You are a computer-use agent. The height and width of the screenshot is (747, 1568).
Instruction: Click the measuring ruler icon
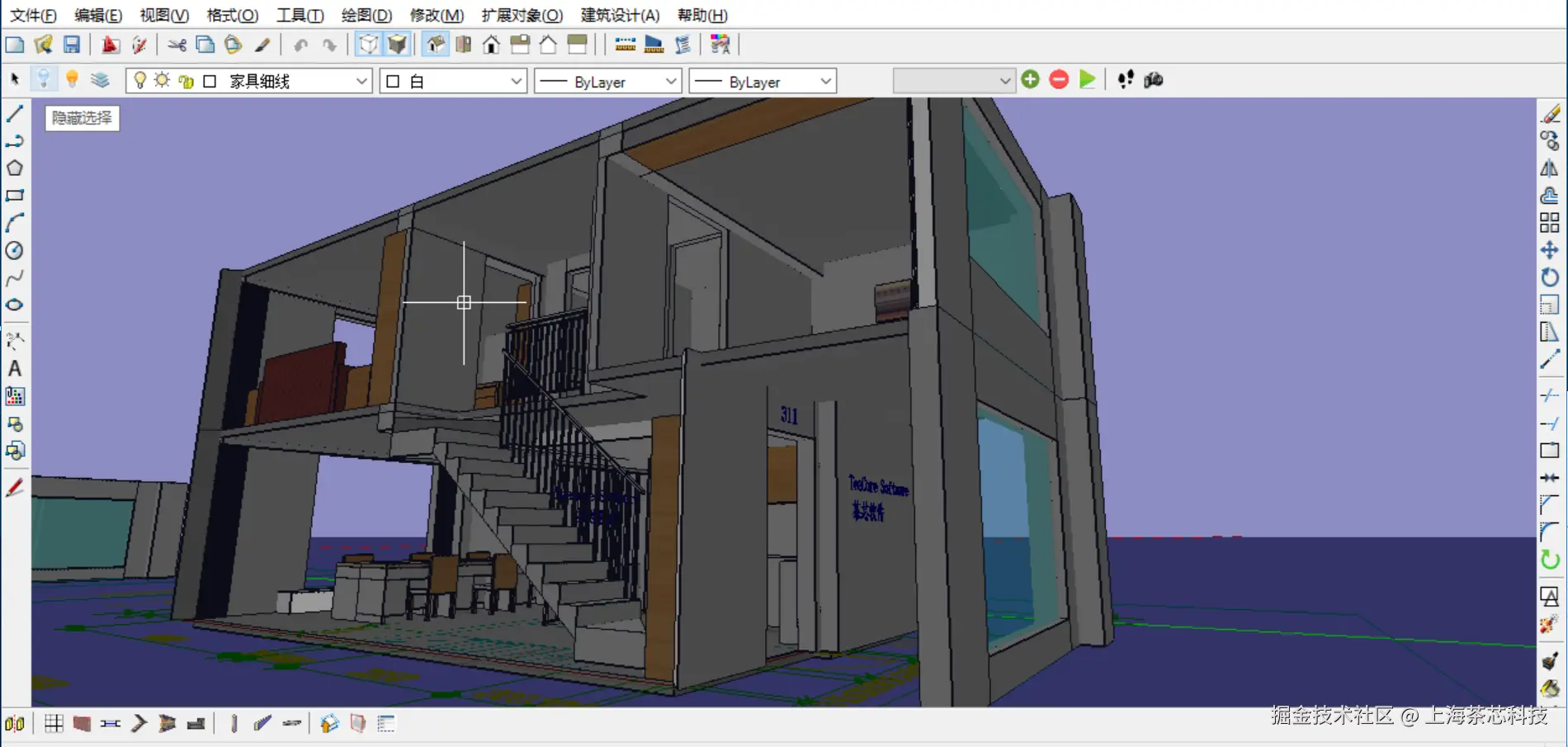pyautogui.click(x=625, y=45)
